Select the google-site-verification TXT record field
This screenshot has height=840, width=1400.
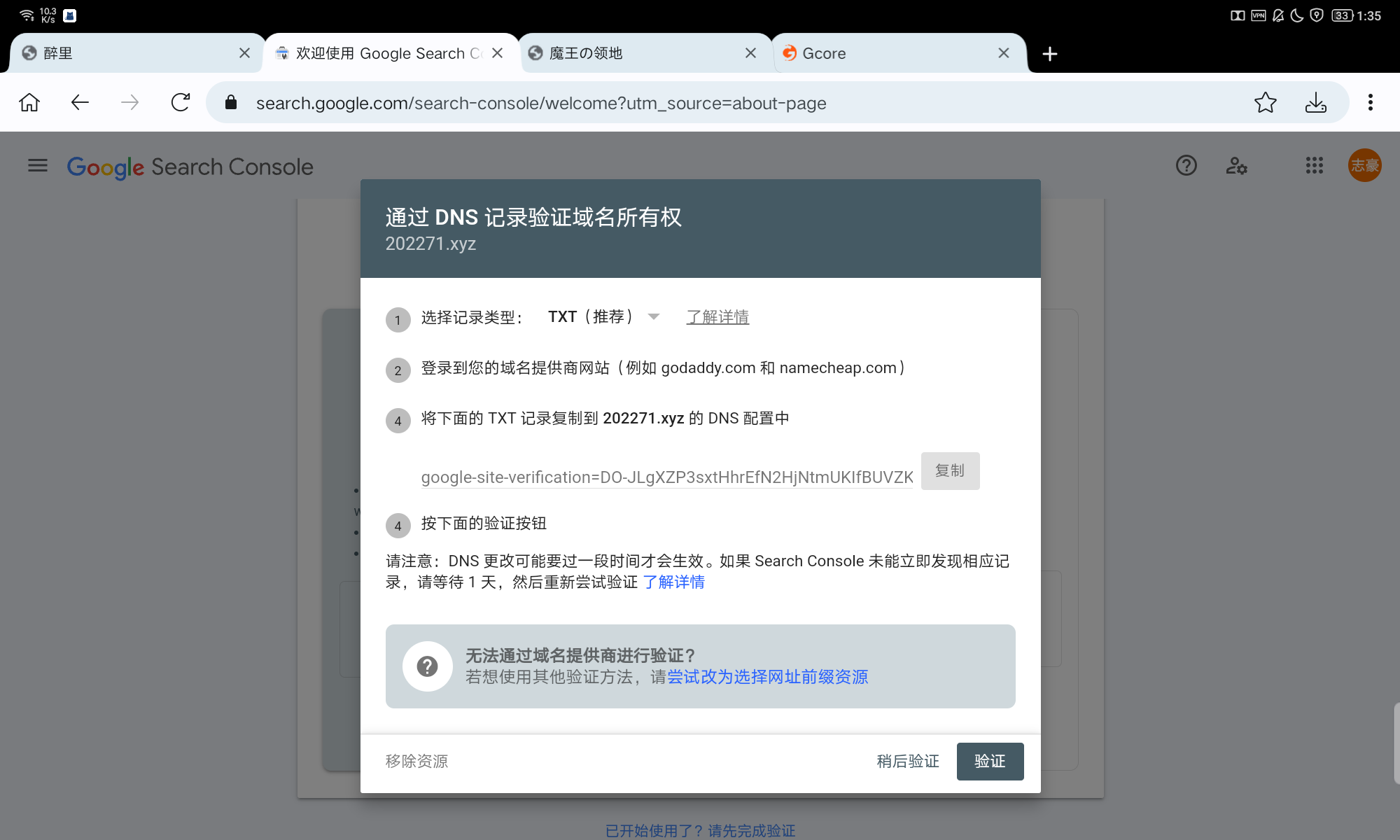pyautogui.click(x=666, y=477)
